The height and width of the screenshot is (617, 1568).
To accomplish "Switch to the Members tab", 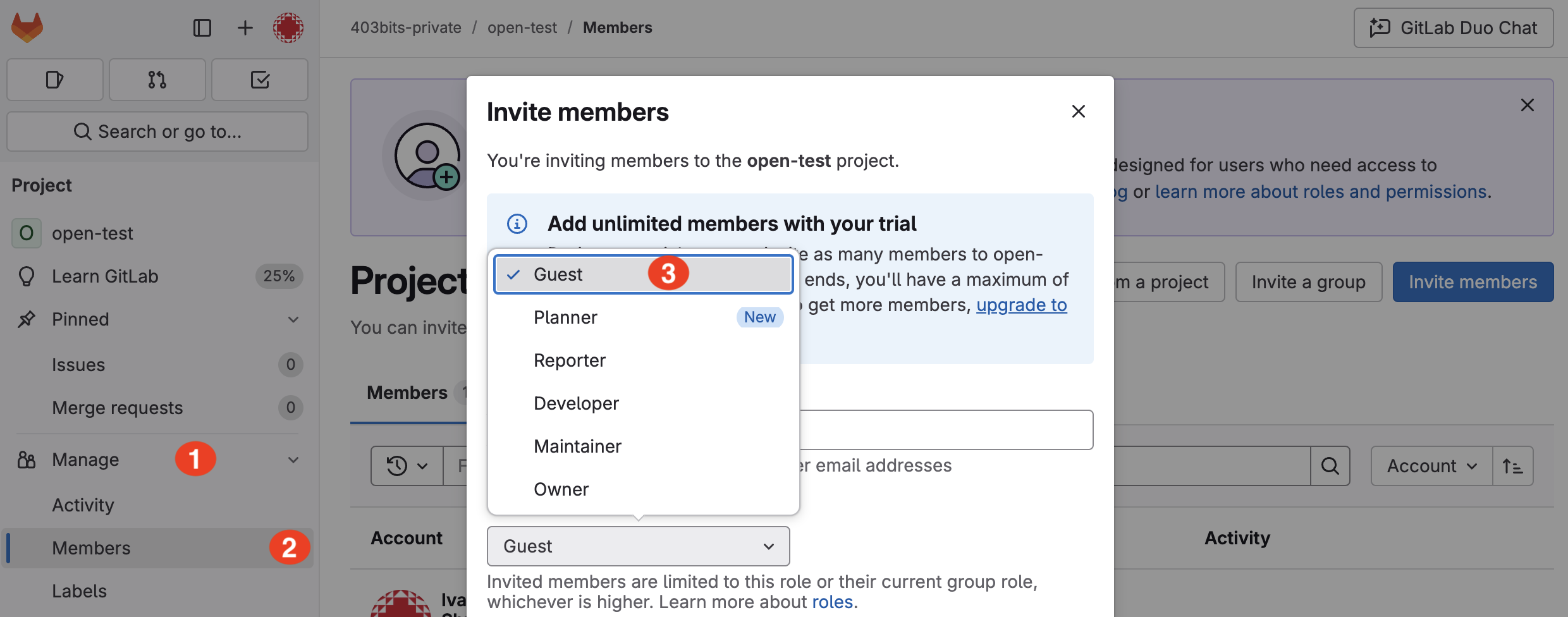I will coord(407,393).
